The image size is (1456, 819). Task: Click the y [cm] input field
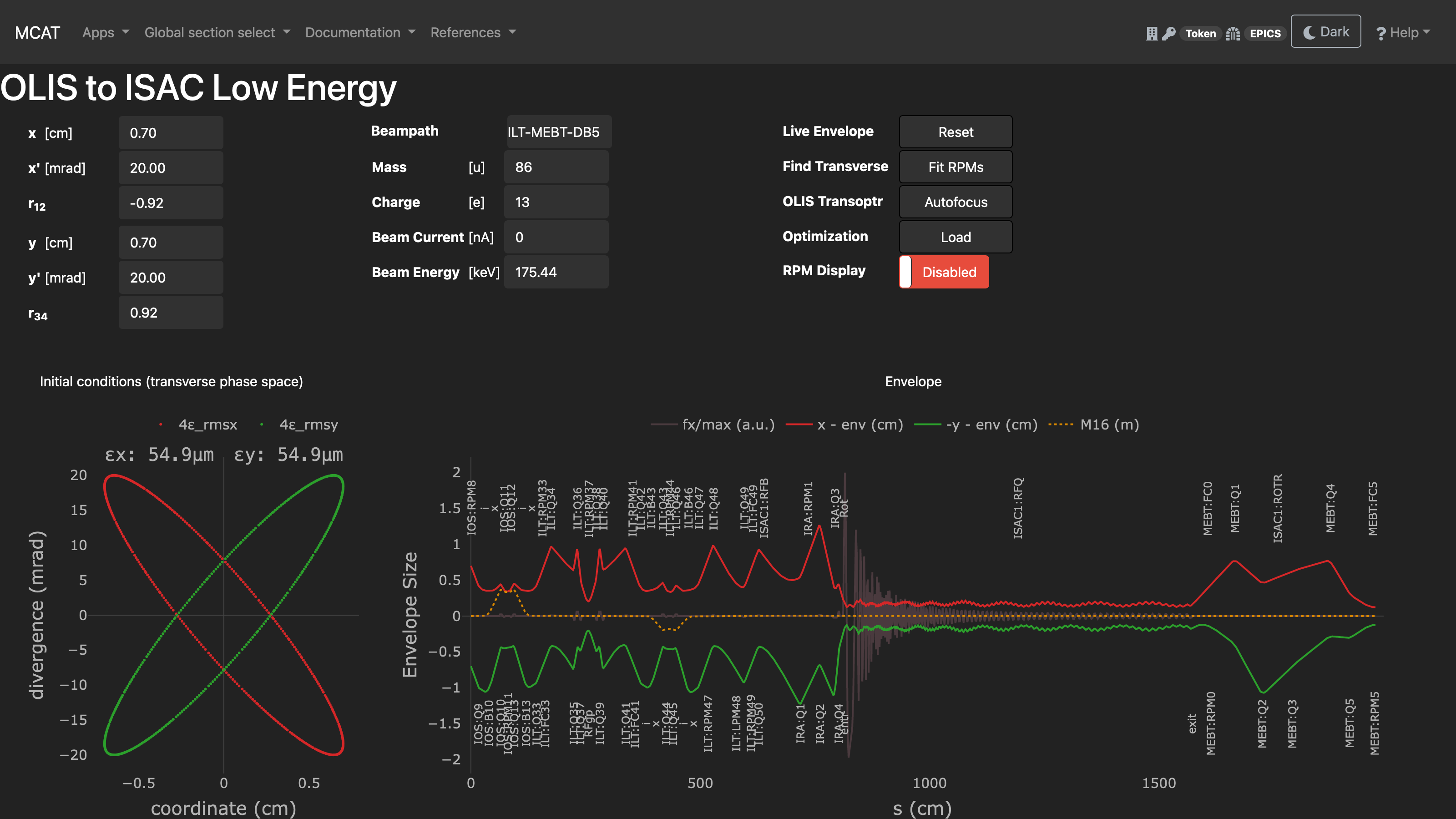(171, 243)
